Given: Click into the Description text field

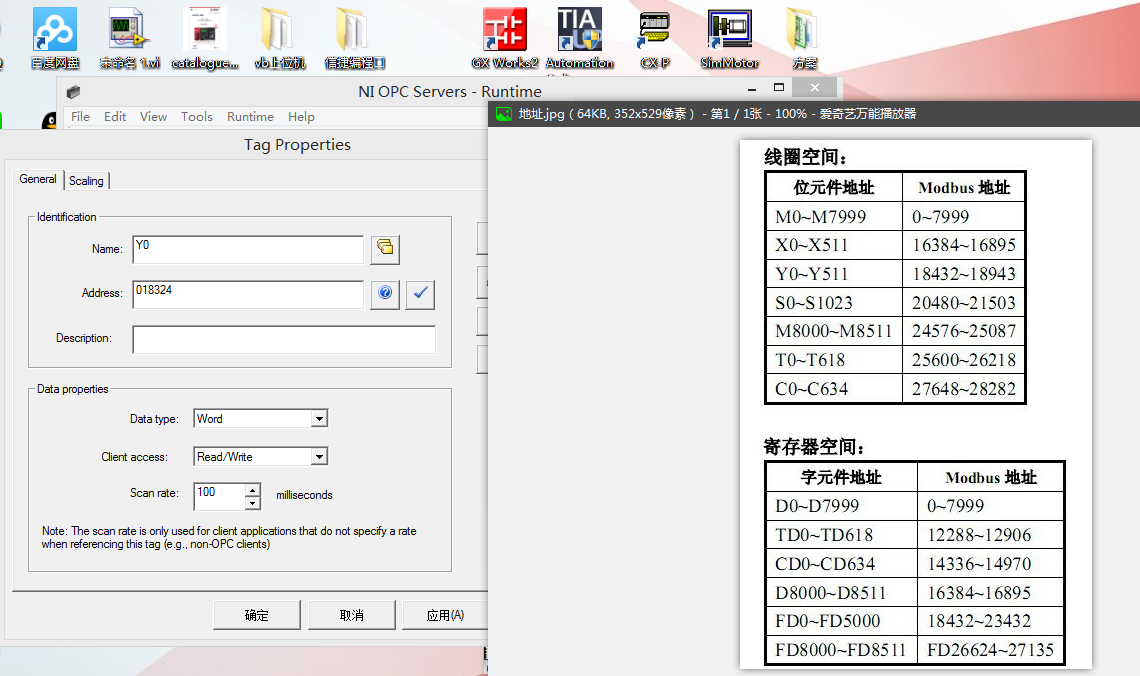Looking at the screenshot, I should (284, 340).
